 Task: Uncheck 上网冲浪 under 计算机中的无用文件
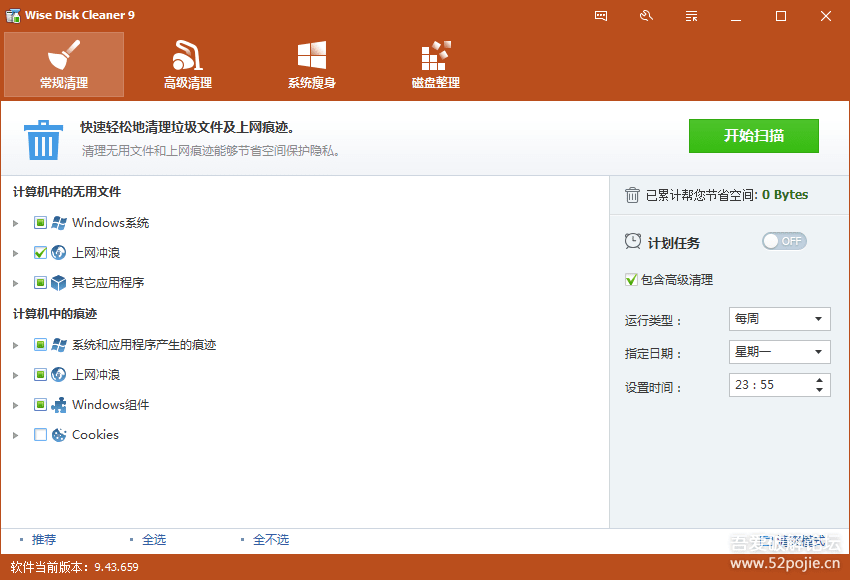coord(40,253)
